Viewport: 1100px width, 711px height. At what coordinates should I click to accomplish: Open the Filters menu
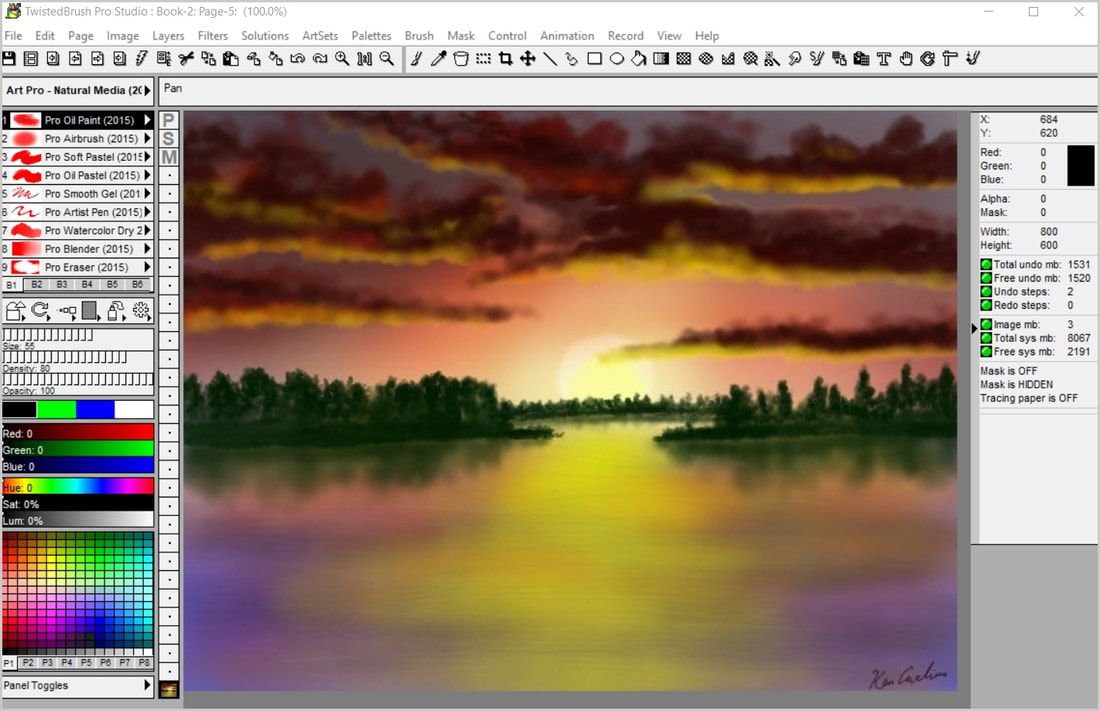point(213,35)
